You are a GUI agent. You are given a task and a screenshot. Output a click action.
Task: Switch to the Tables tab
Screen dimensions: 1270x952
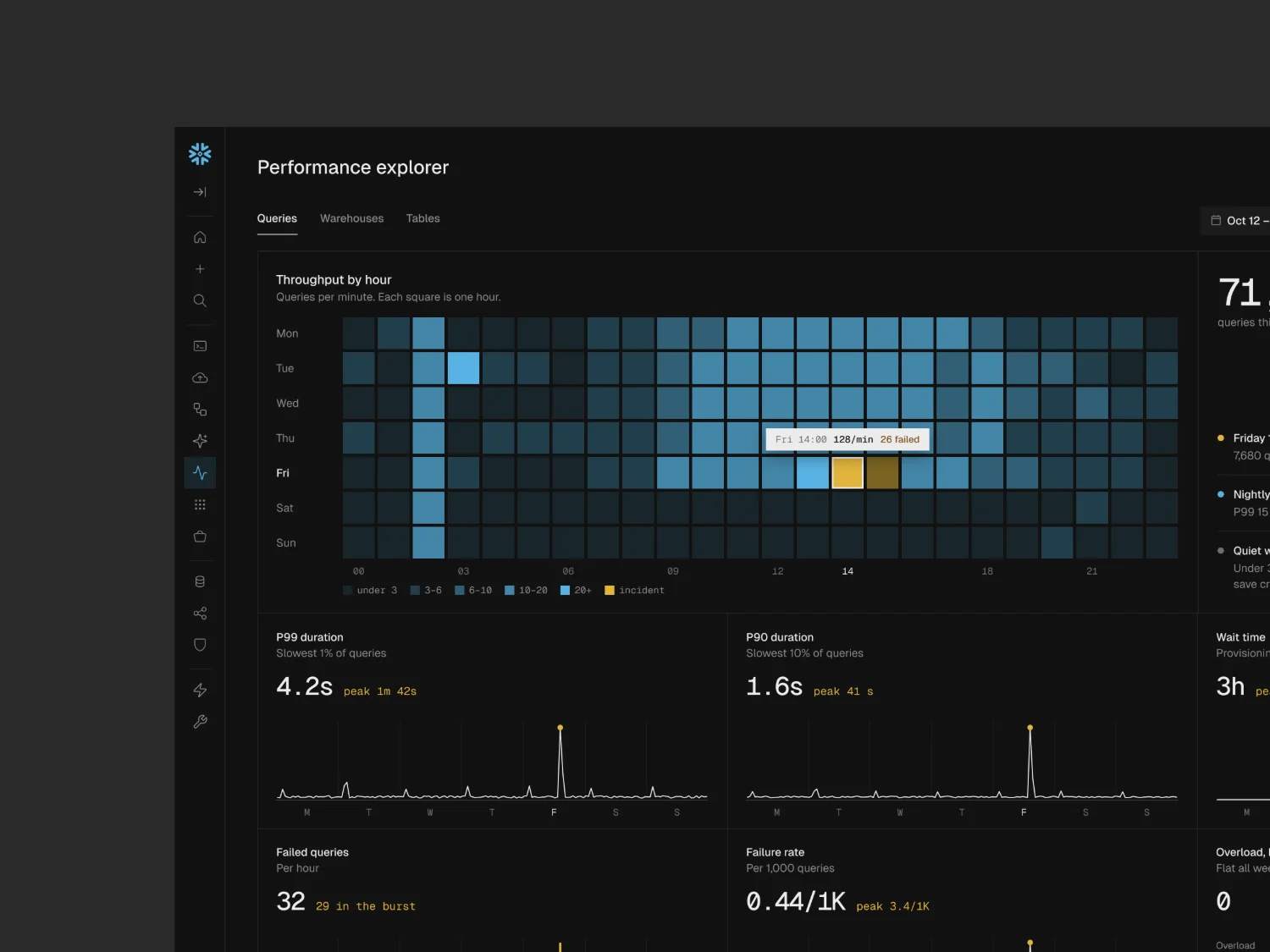point(422,218)
